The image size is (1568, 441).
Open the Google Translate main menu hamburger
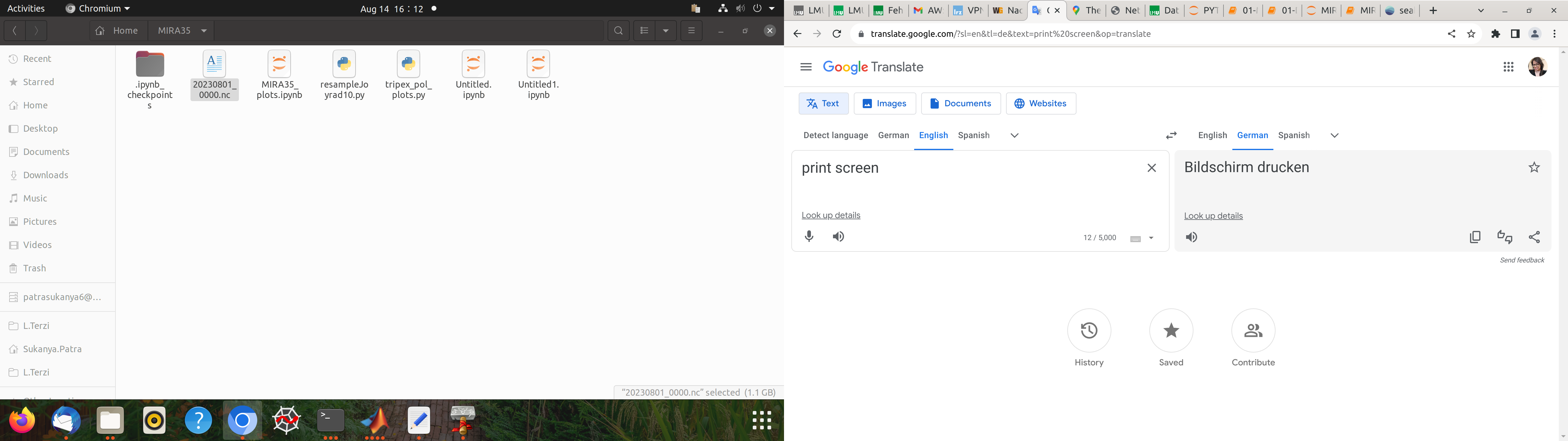pos(806,67)
